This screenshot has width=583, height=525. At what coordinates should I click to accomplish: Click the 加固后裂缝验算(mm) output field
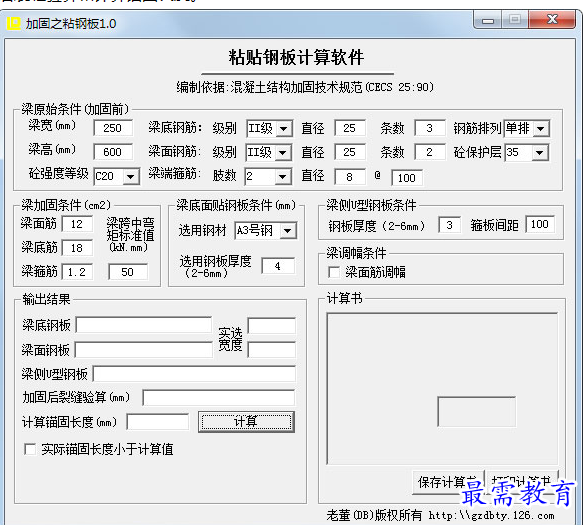pos(219,398)
